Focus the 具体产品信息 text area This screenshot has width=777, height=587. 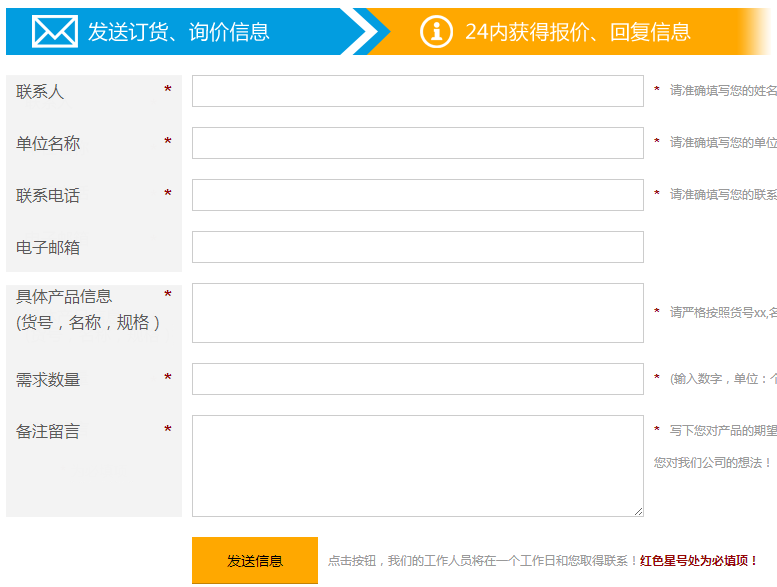pyautogui.click(x=417, y=313)
